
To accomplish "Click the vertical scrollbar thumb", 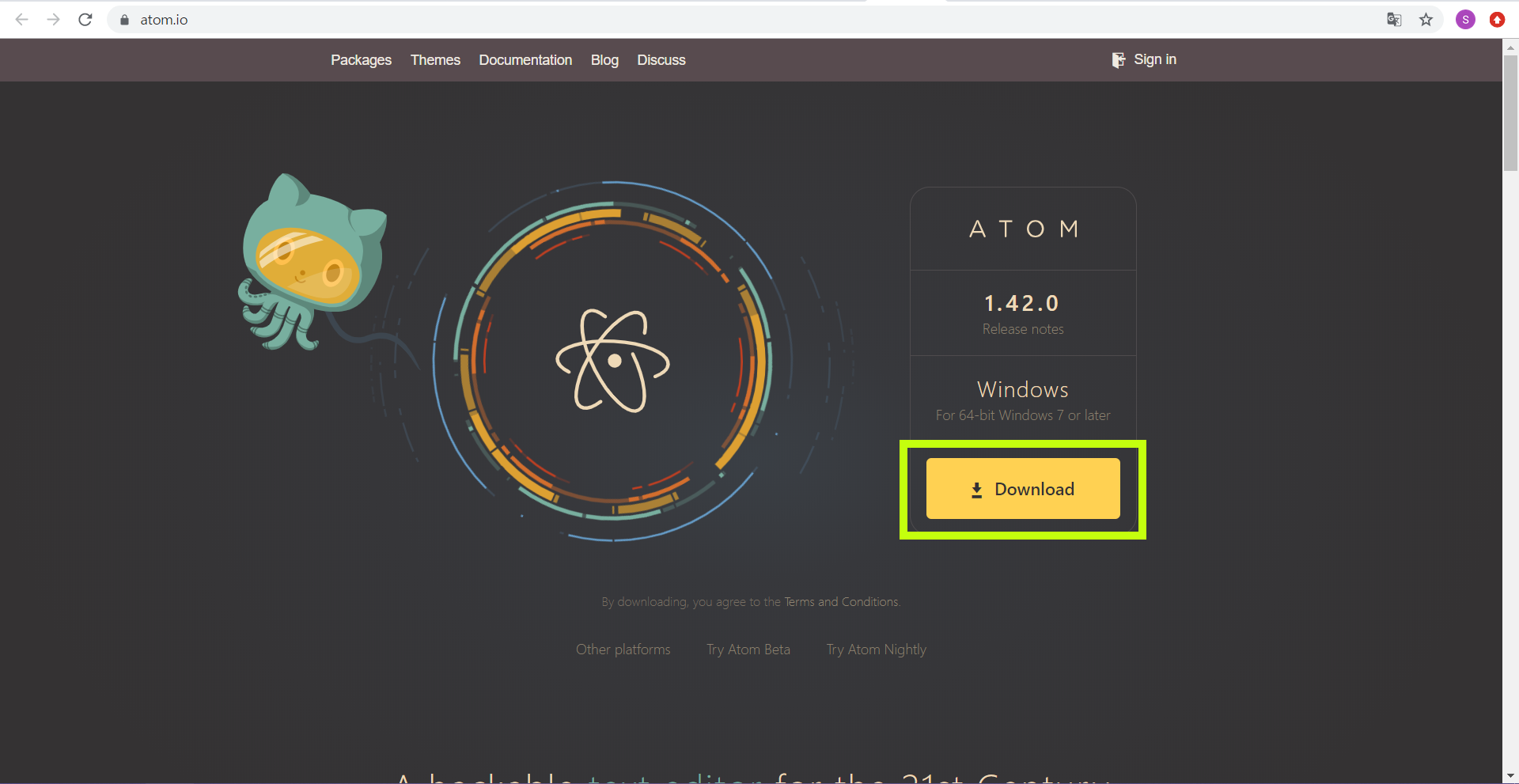I will 1510,113.
